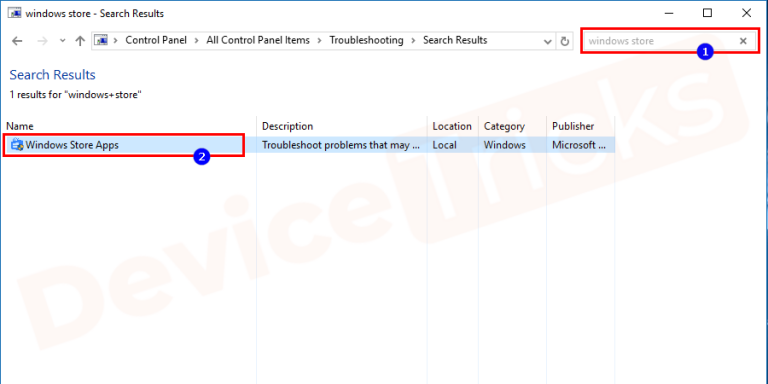Screen dimensions: 768x384
Task: Click the Control Panel icon in address bar
Action: pos(101,40)
